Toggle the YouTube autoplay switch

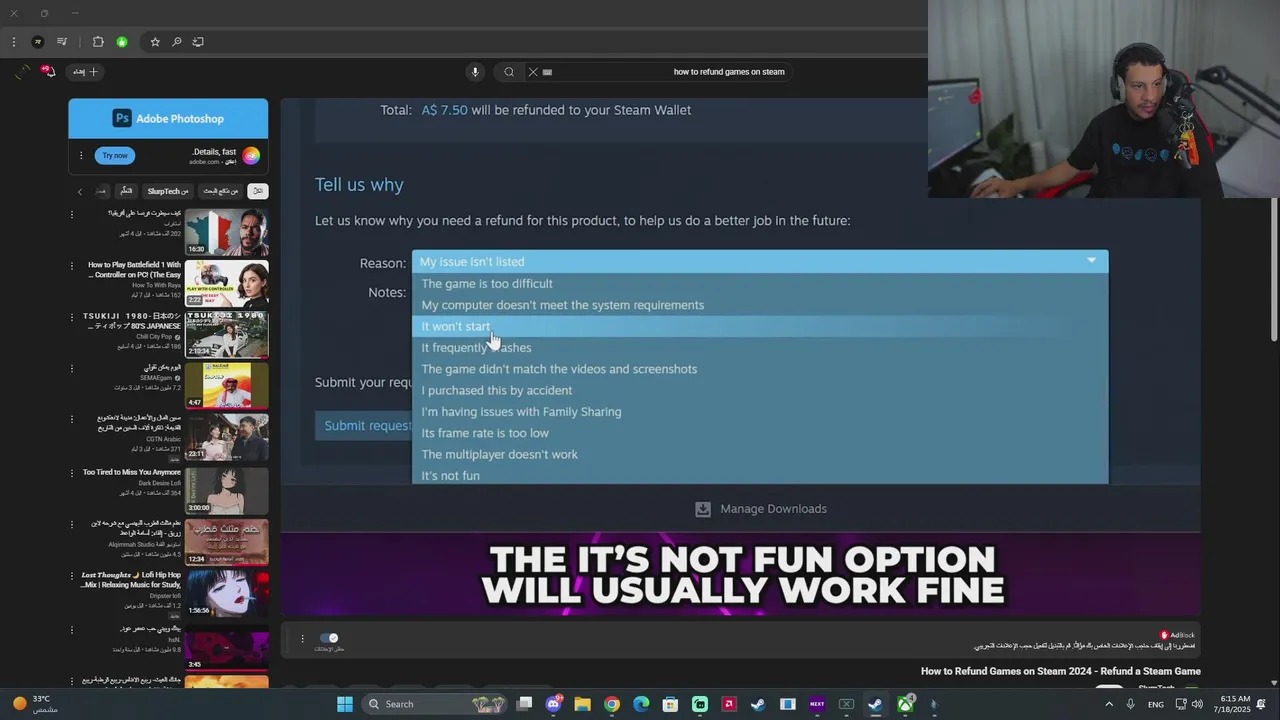(328, 638)
